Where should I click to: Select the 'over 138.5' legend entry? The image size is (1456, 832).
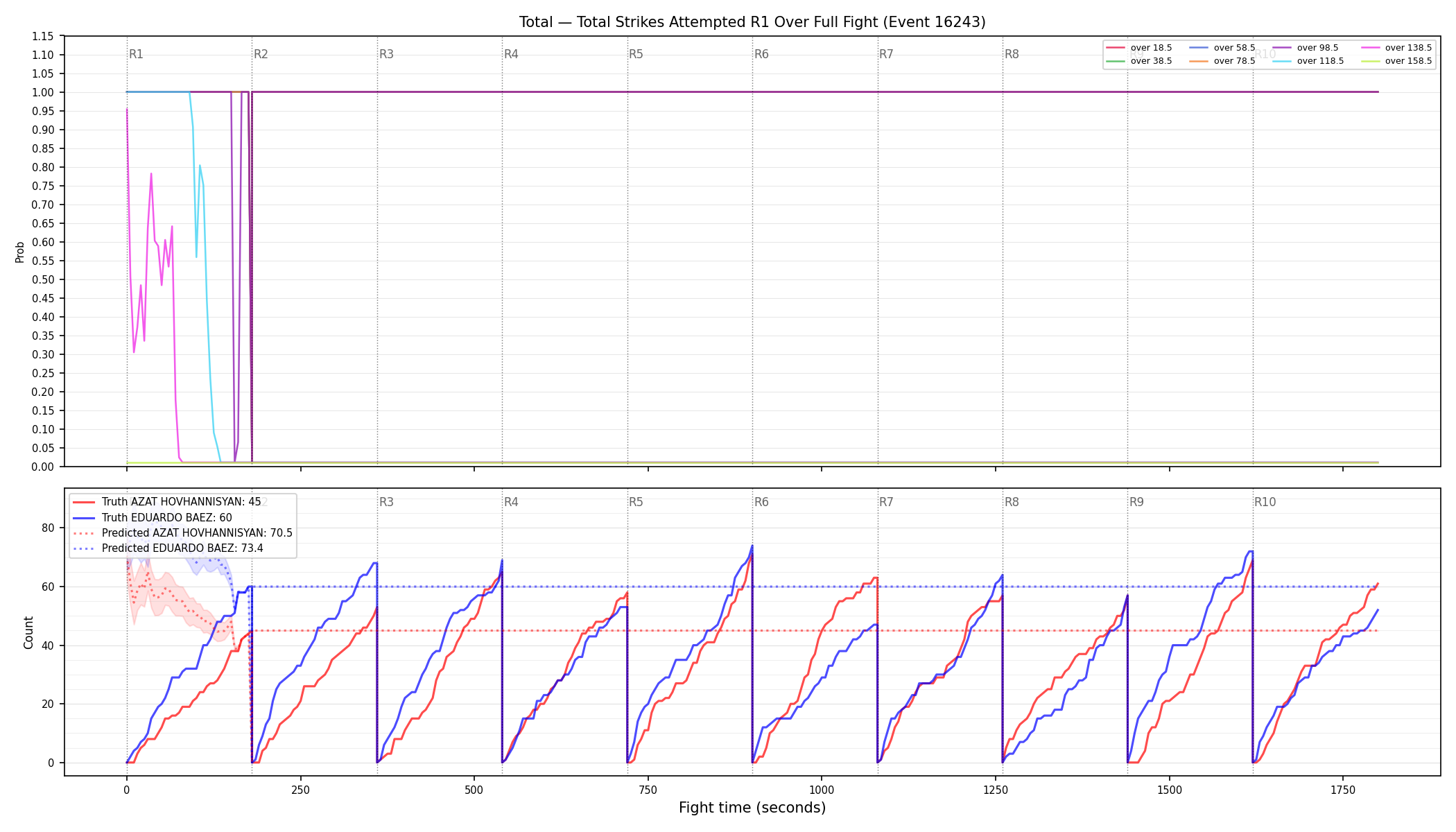click(x=1396, y=48)
